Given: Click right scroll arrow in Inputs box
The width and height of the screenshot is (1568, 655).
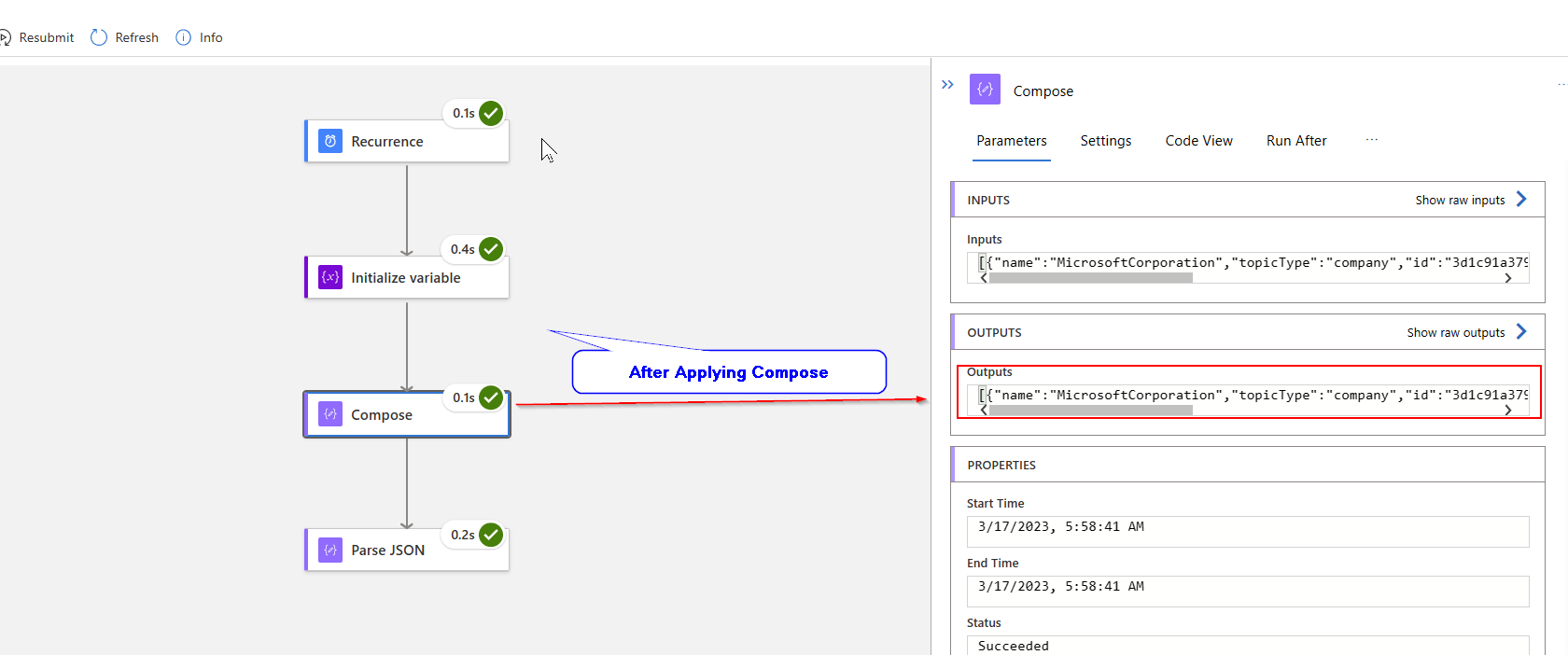Looking at the screenshot, I should [x=1508, y=278].
